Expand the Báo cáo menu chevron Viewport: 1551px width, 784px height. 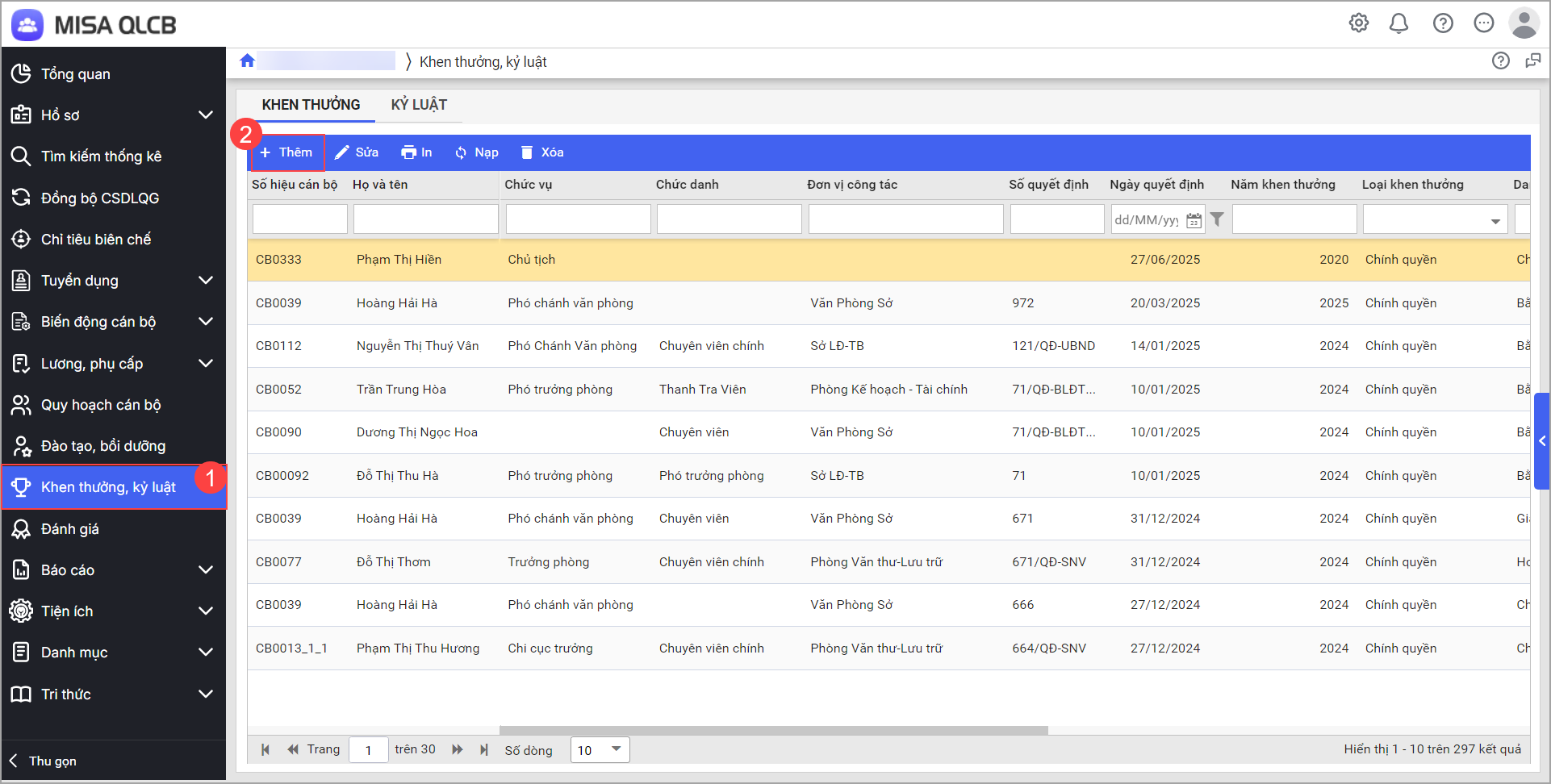[206, 569]
